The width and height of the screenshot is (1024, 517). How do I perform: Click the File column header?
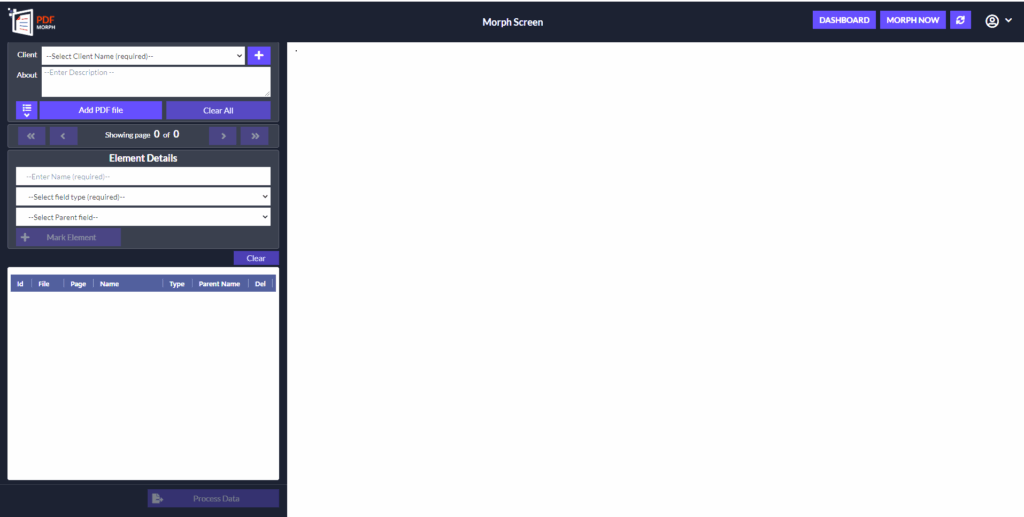(x=44, y=284)
